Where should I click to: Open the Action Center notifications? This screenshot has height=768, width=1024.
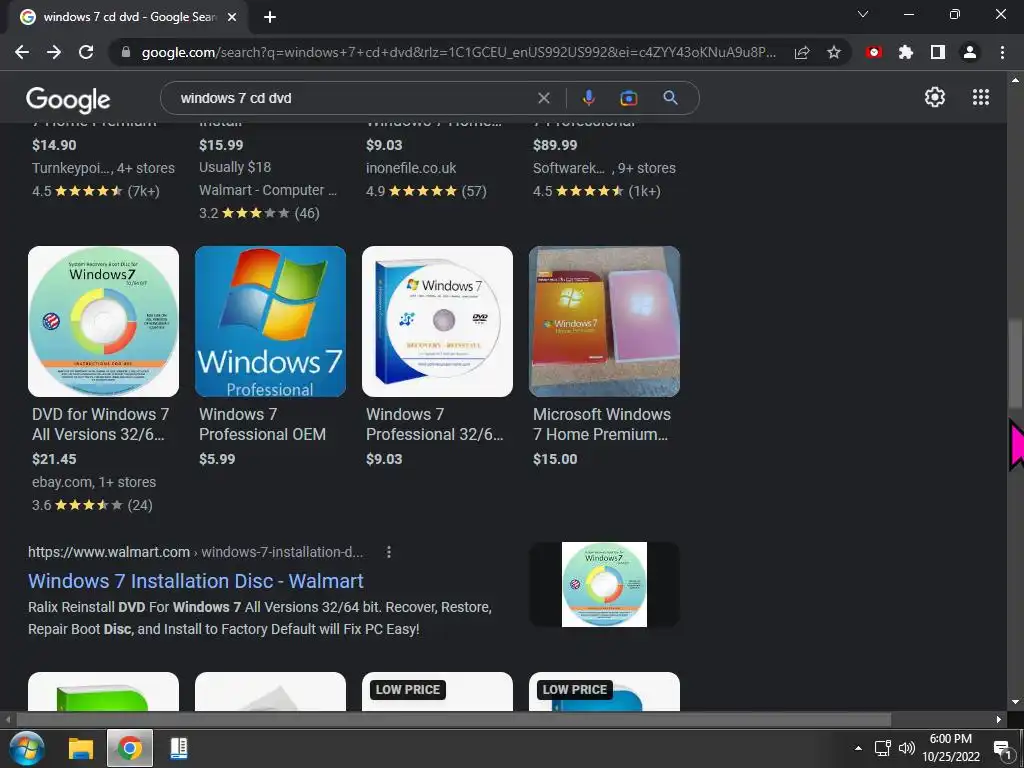tap(1002, 750)
